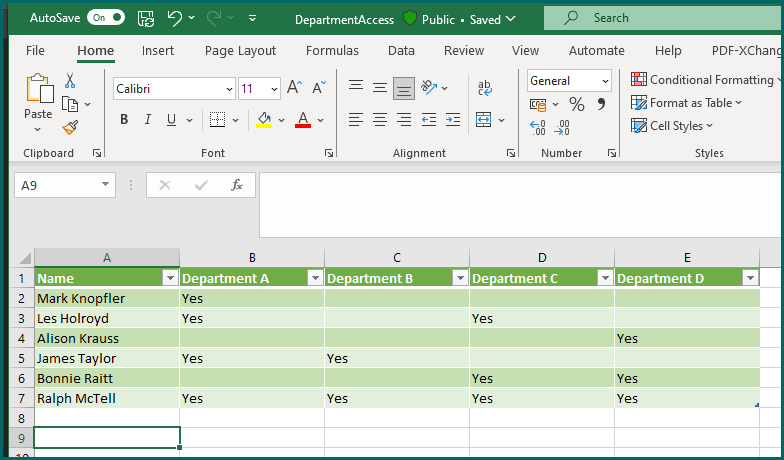Increase font size with larger A
Viewport: 784px width, 460px height.
294,88
